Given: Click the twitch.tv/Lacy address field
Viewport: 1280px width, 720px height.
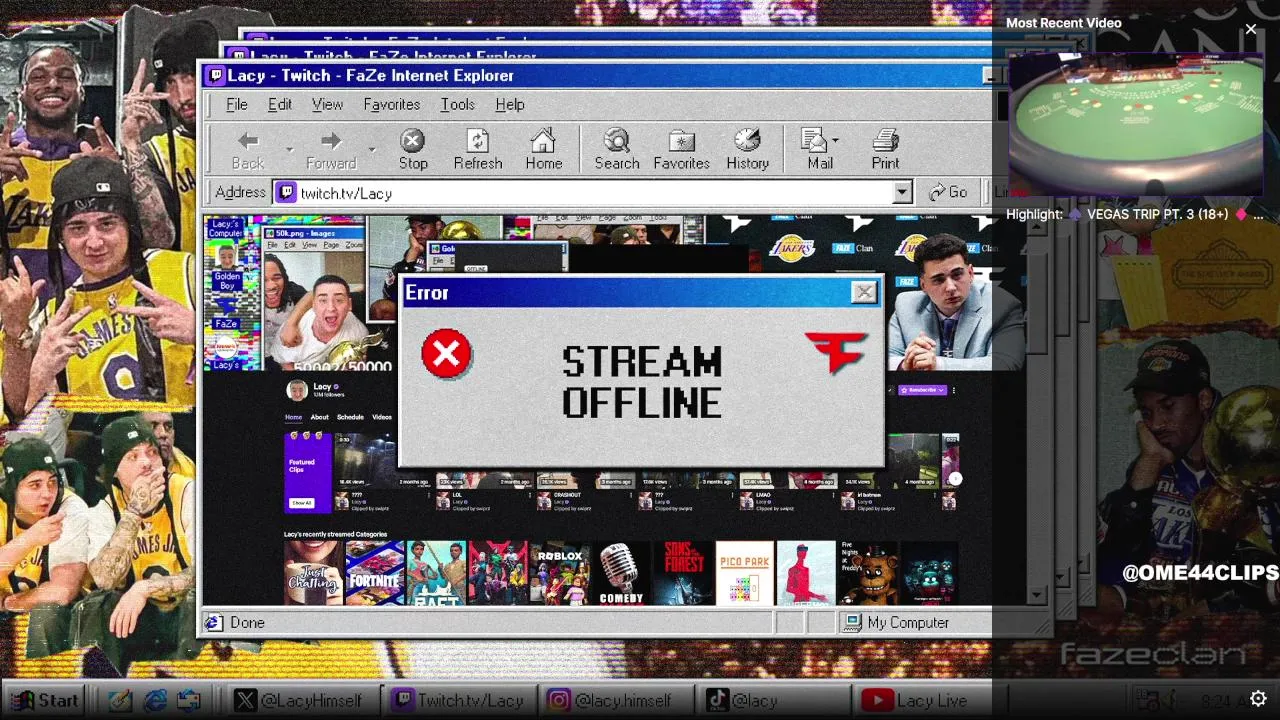Looking at the screenshot, I should (x=594, y=193).
